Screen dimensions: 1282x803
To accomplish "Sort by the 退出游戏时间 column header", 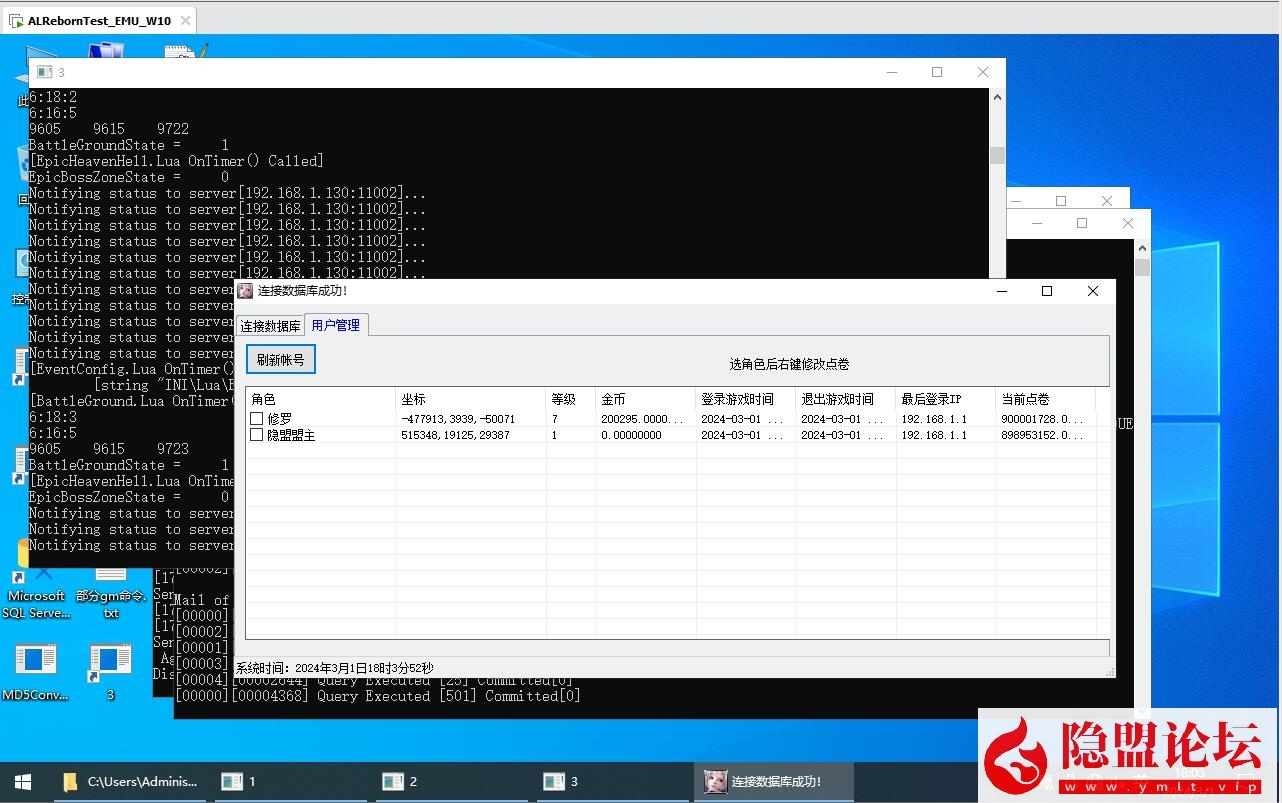I will tap(846, 399).
